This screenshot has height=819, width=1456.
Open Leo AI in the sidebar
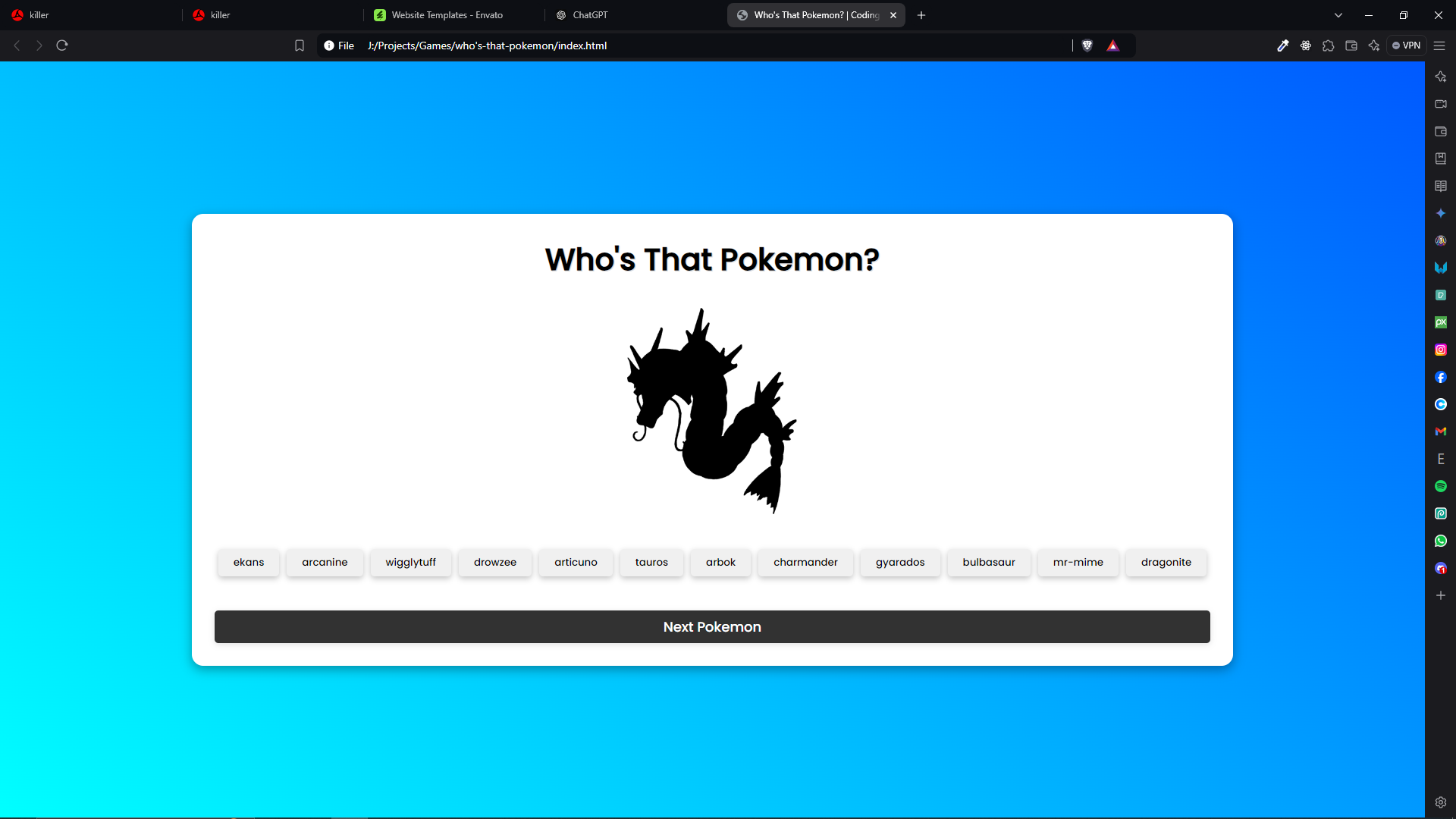point(1441,77)
